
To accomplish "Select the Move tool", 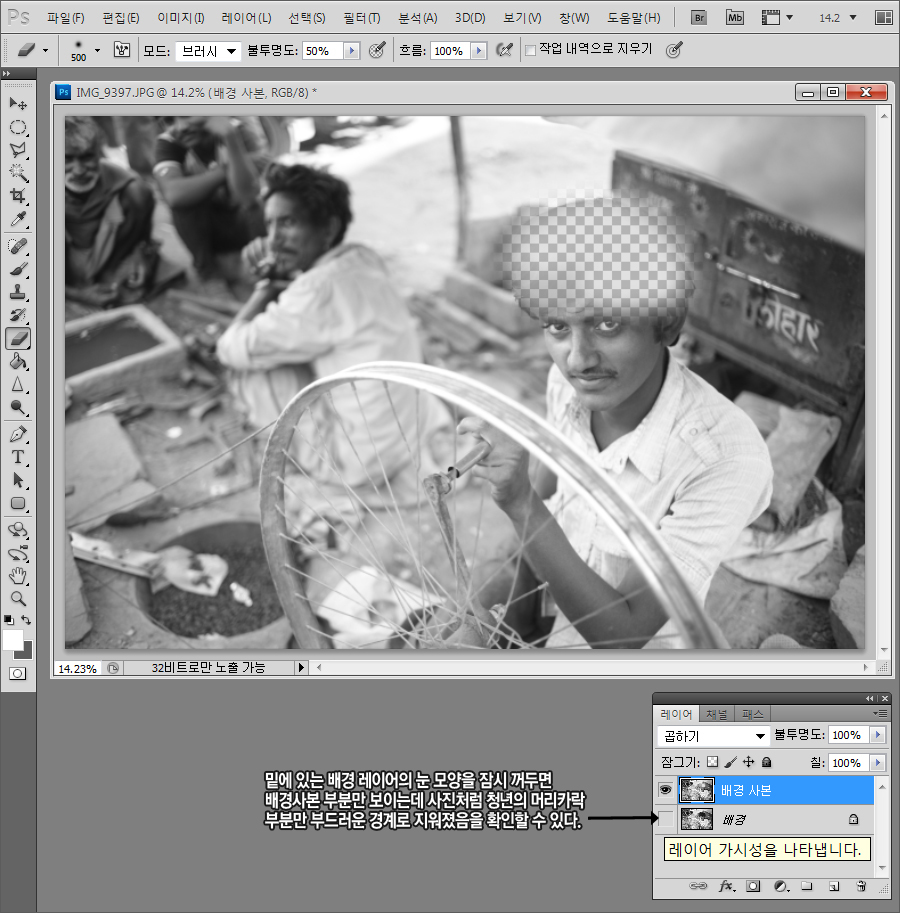I will 18,104.
